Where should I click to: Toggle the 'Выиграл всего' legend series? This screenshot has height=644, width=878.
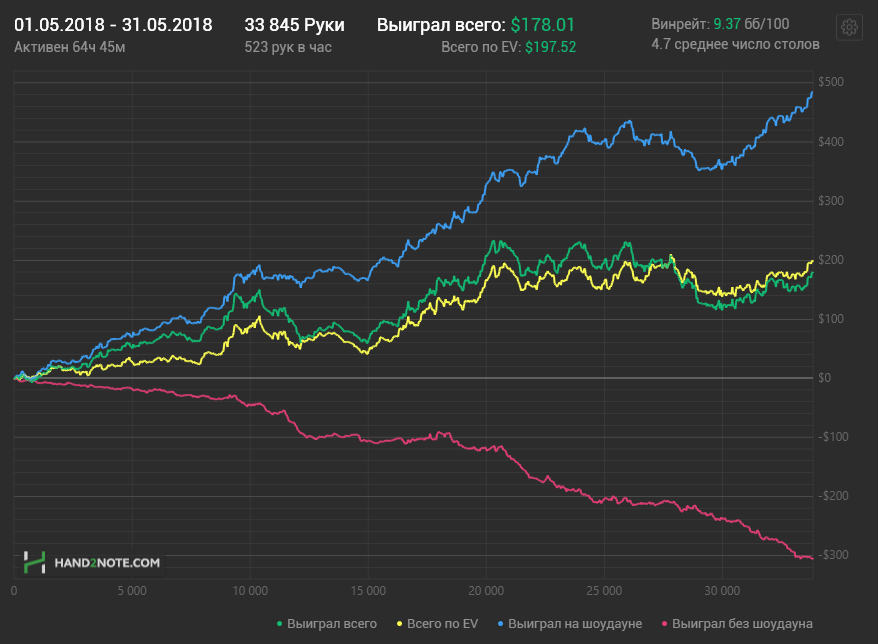tap(327, 624)
